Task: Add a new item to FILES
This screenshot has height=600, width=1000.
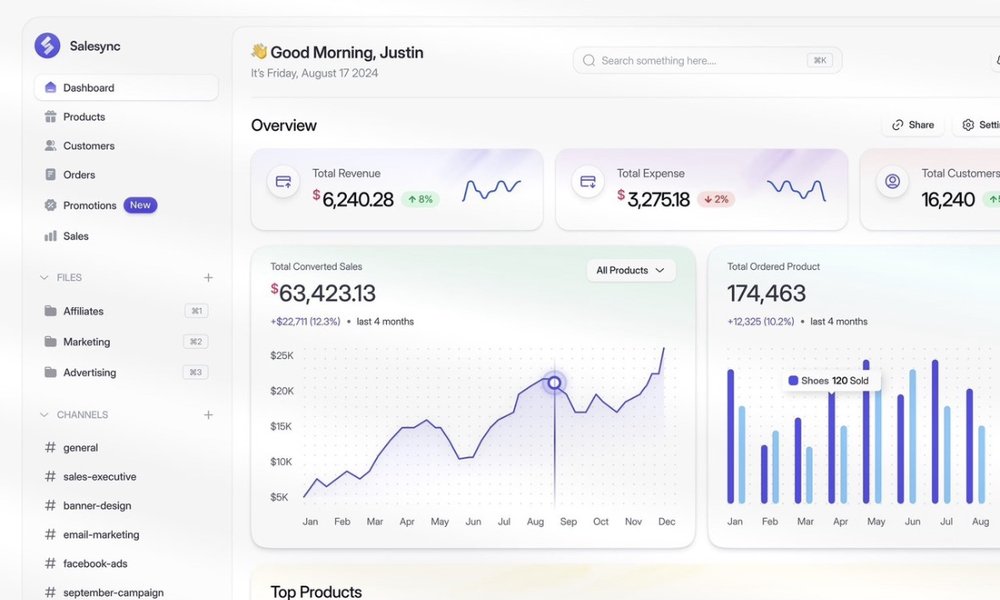Action: (208, 277)
